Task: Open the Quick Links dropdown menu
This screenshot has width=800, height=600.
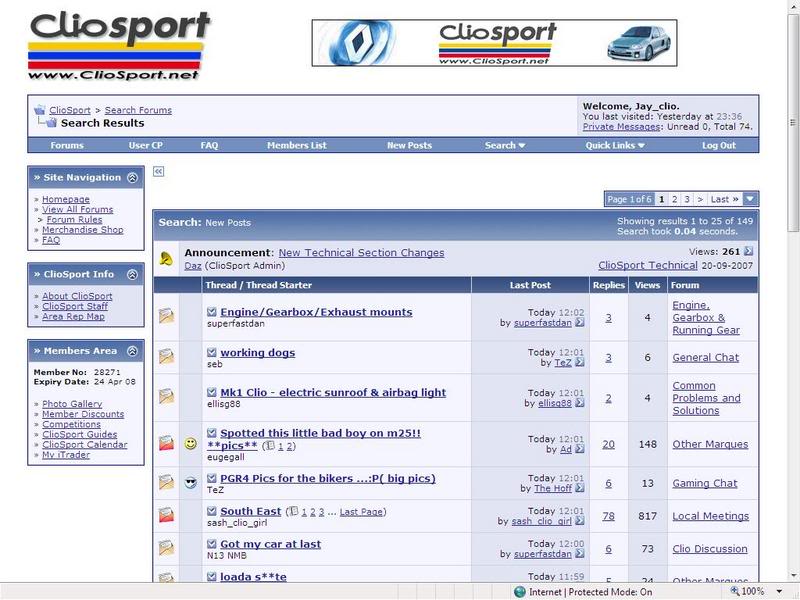Action: (x=615, y=145)
